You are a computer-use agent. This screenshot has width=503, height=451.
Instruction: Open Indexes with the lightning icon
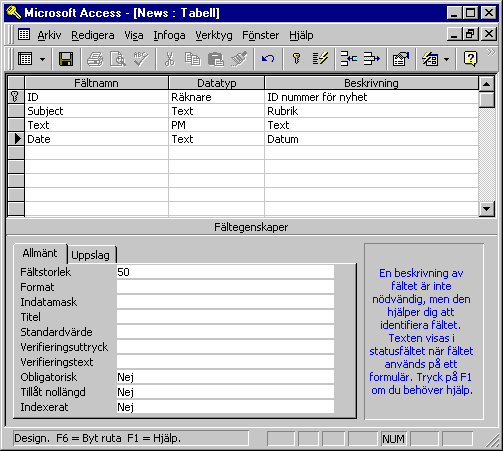[x=320, y=59]
